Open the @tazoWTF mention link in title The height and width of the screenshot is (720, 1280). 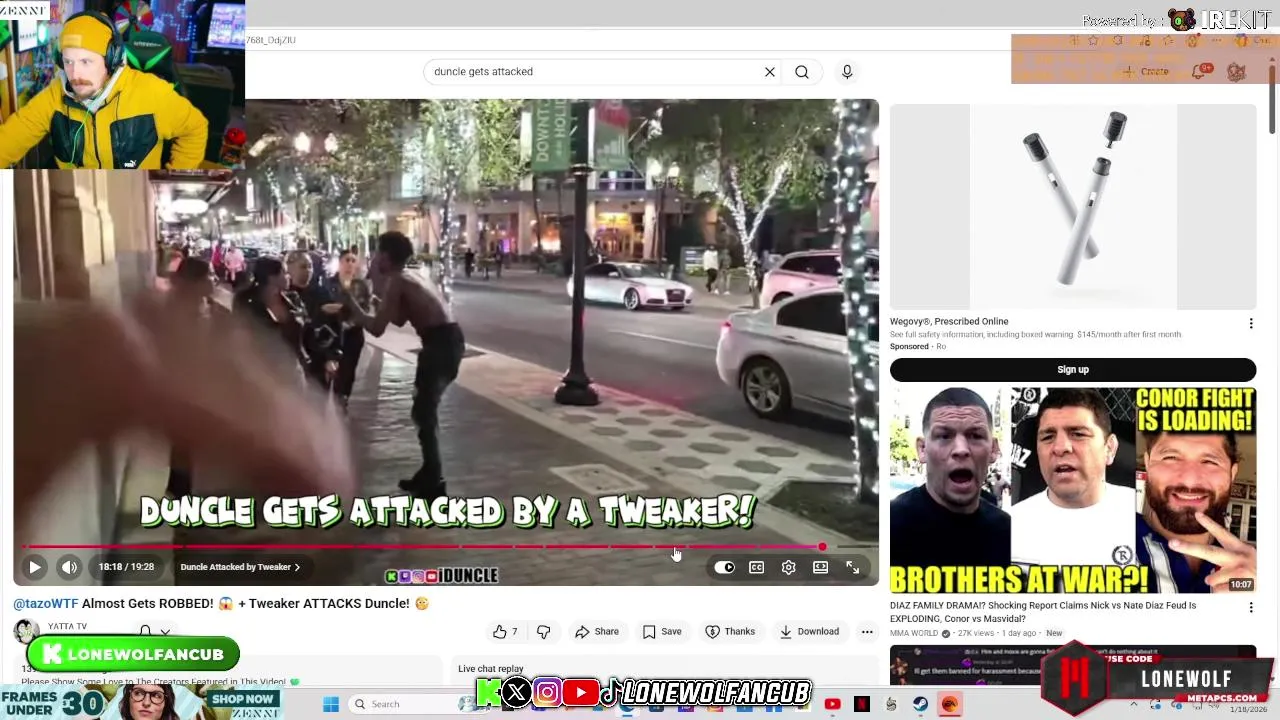(x=46, y=604)
